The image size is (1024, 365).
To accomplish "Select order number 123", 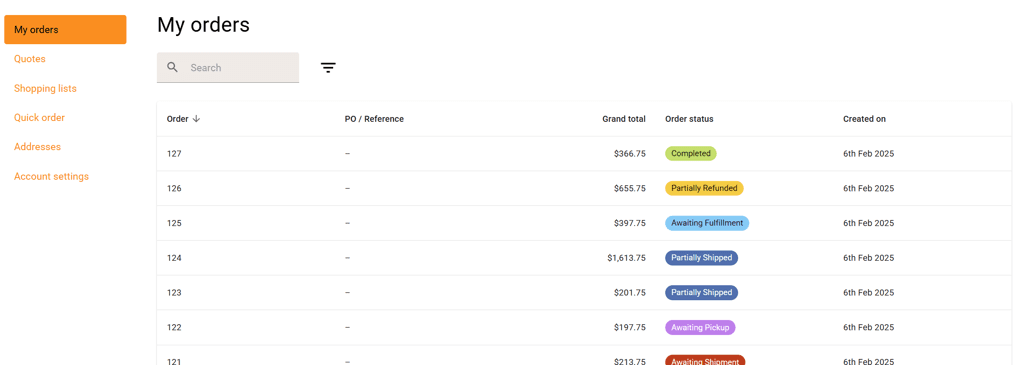I will [174, 292].
